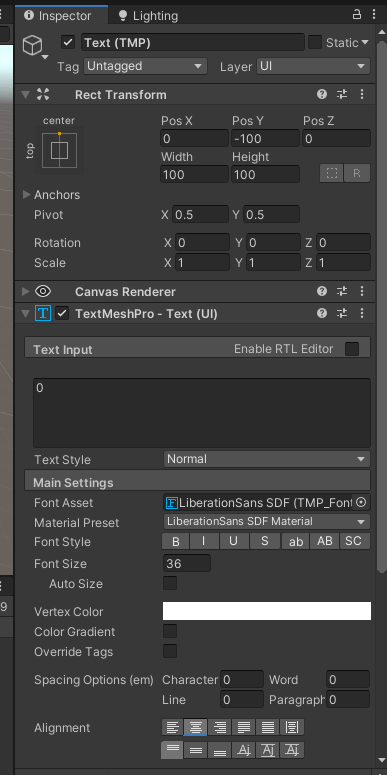Open Rect Transform more options menu
The height and width of the screenshot is (775, 387).
[x=362, y=94]
